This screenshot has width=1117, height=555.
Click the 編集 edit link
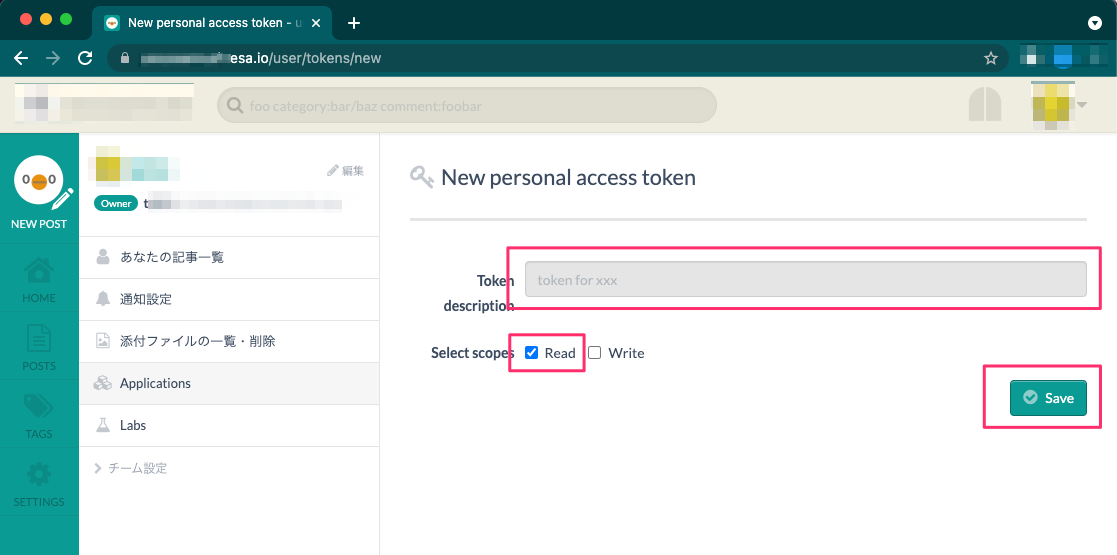click(345, 171)
